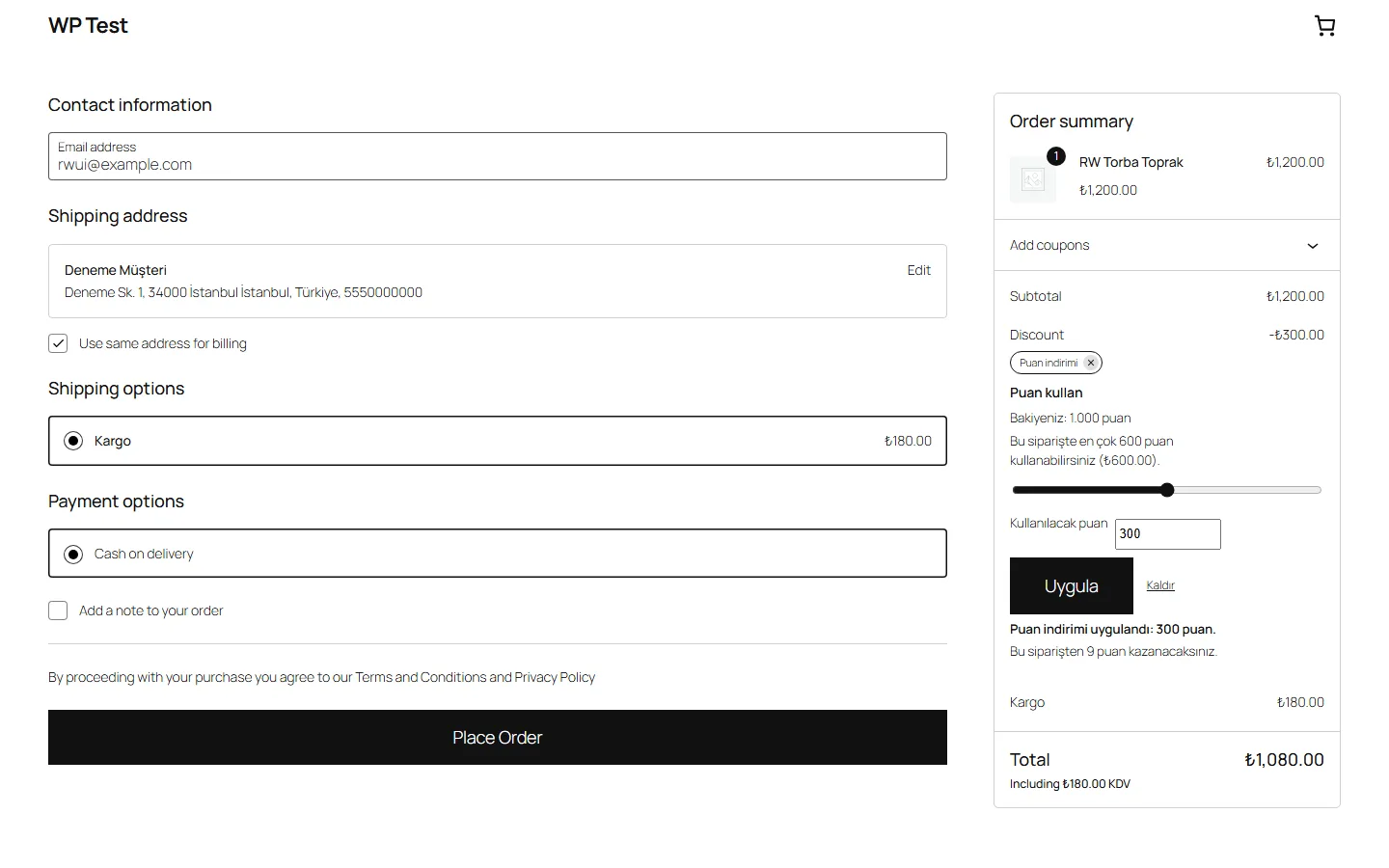Click Including ₺180.00 KDV text

[1070, 784]
